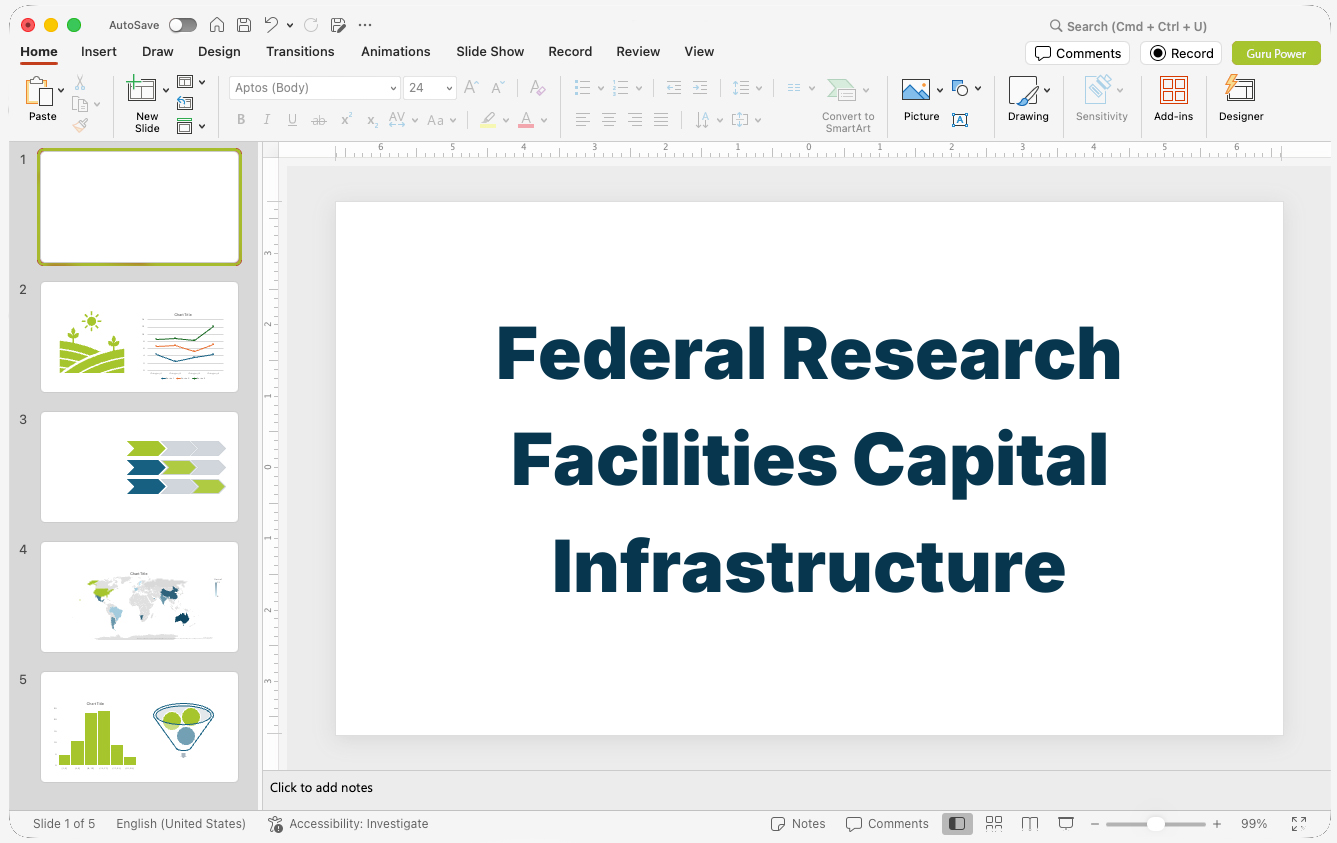The image size is (1337, 843).
Task: Expand the bullets list dropdown arrow
Action: (601, 88)
